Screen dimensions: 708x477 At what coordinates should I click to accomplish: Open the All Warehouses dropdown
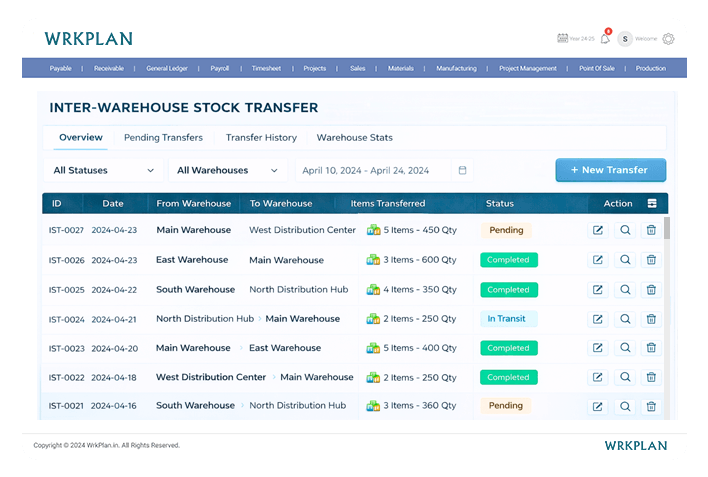[228, 170]
